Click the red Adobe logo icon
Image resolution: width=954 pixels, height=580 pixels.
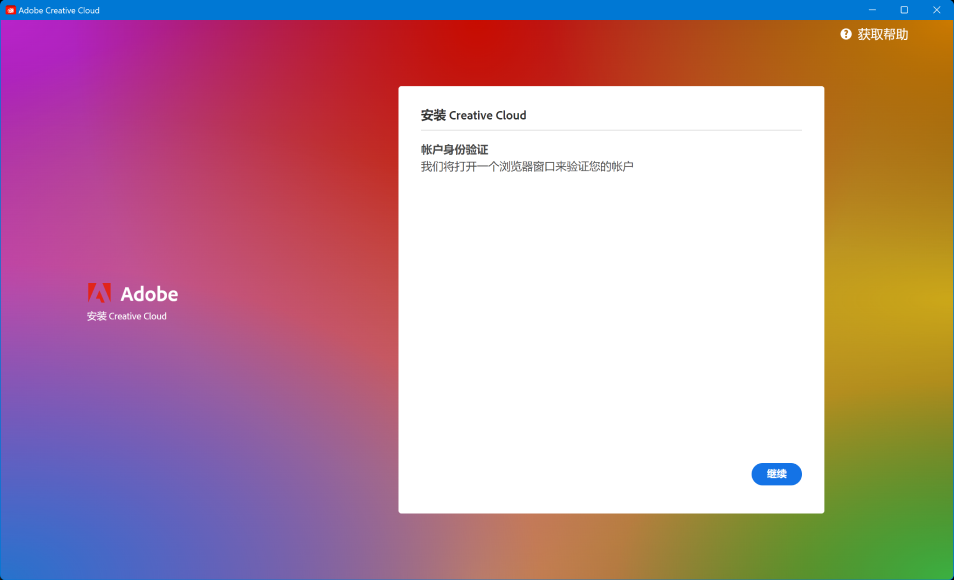point(99,293)
